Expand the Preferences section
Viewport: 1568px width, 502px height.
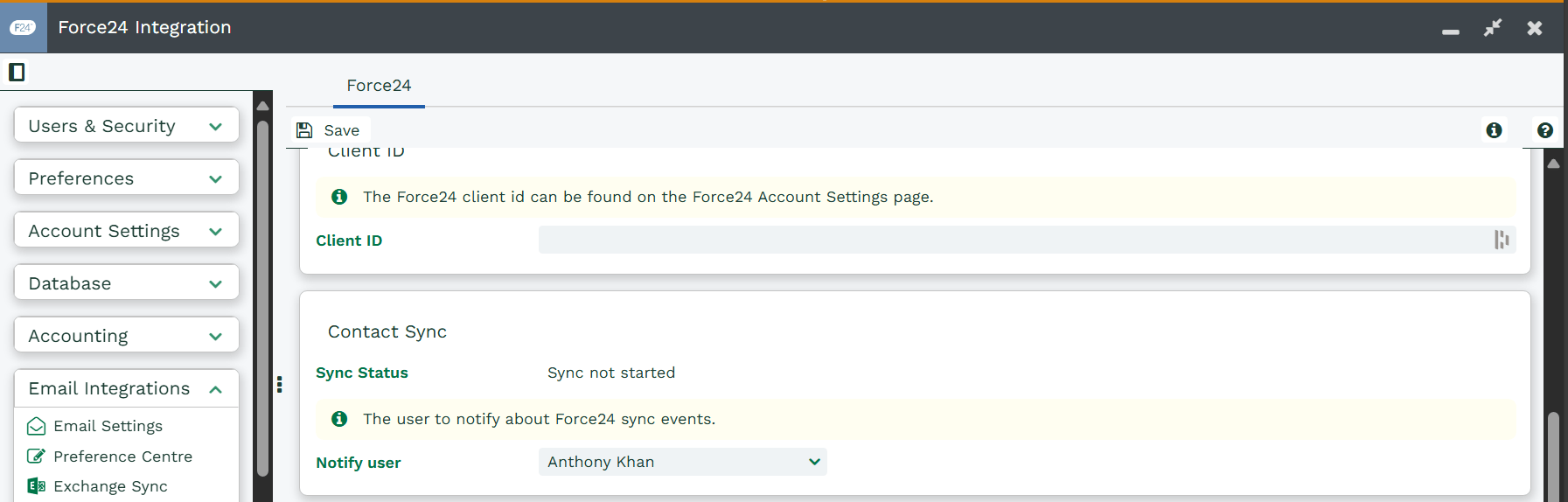[127, 178]
